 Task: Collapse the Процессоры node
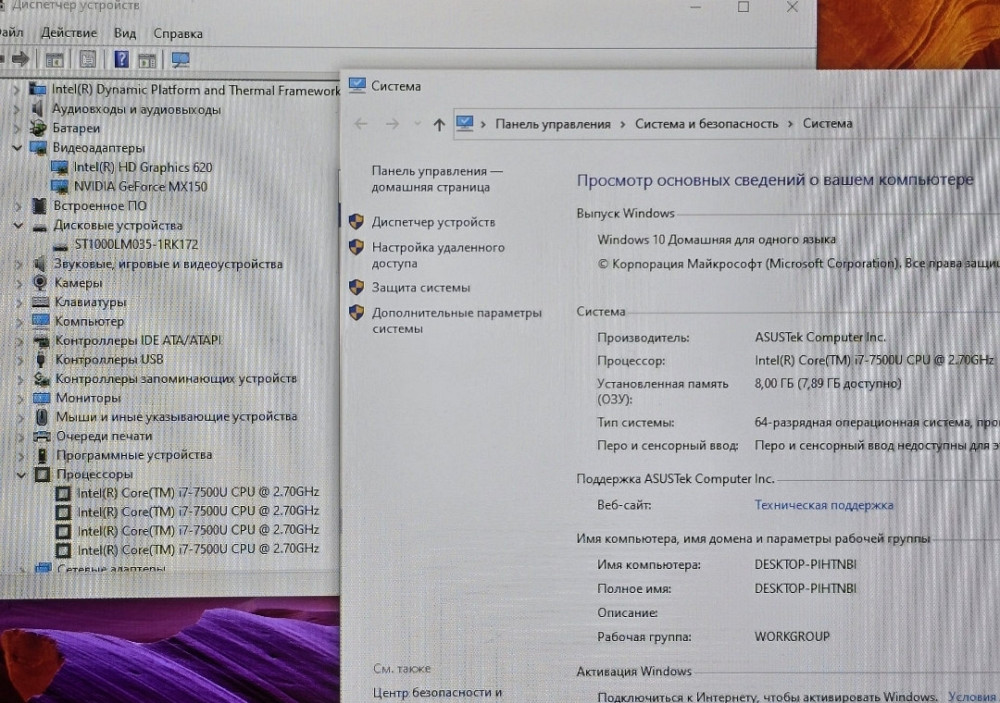tap(21, 475)
